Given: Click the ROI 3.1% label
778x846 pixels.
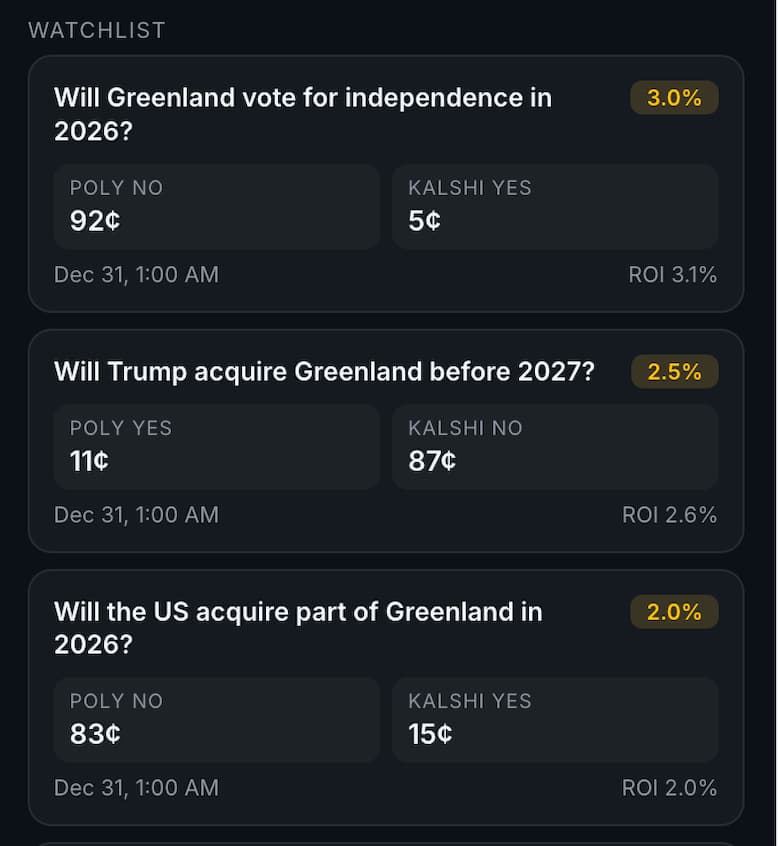Looking at the screenshot, I should (672, 275).
